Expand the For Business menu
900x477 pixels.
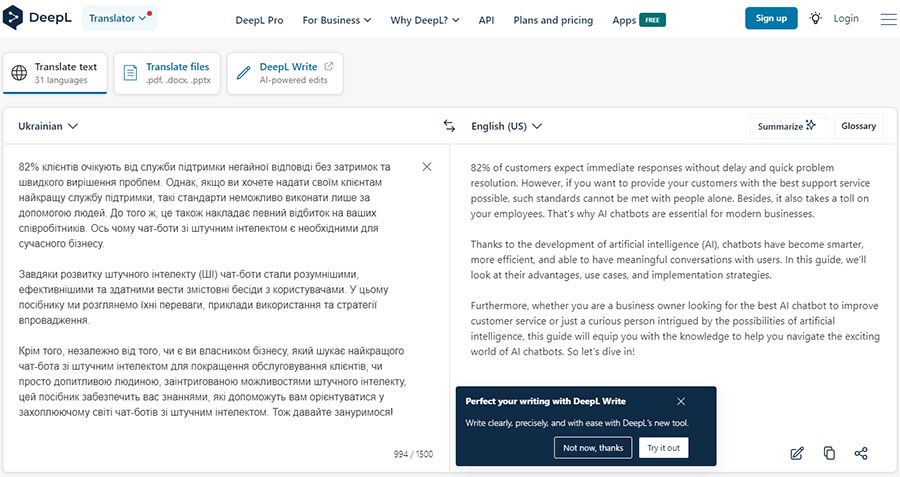337,20
